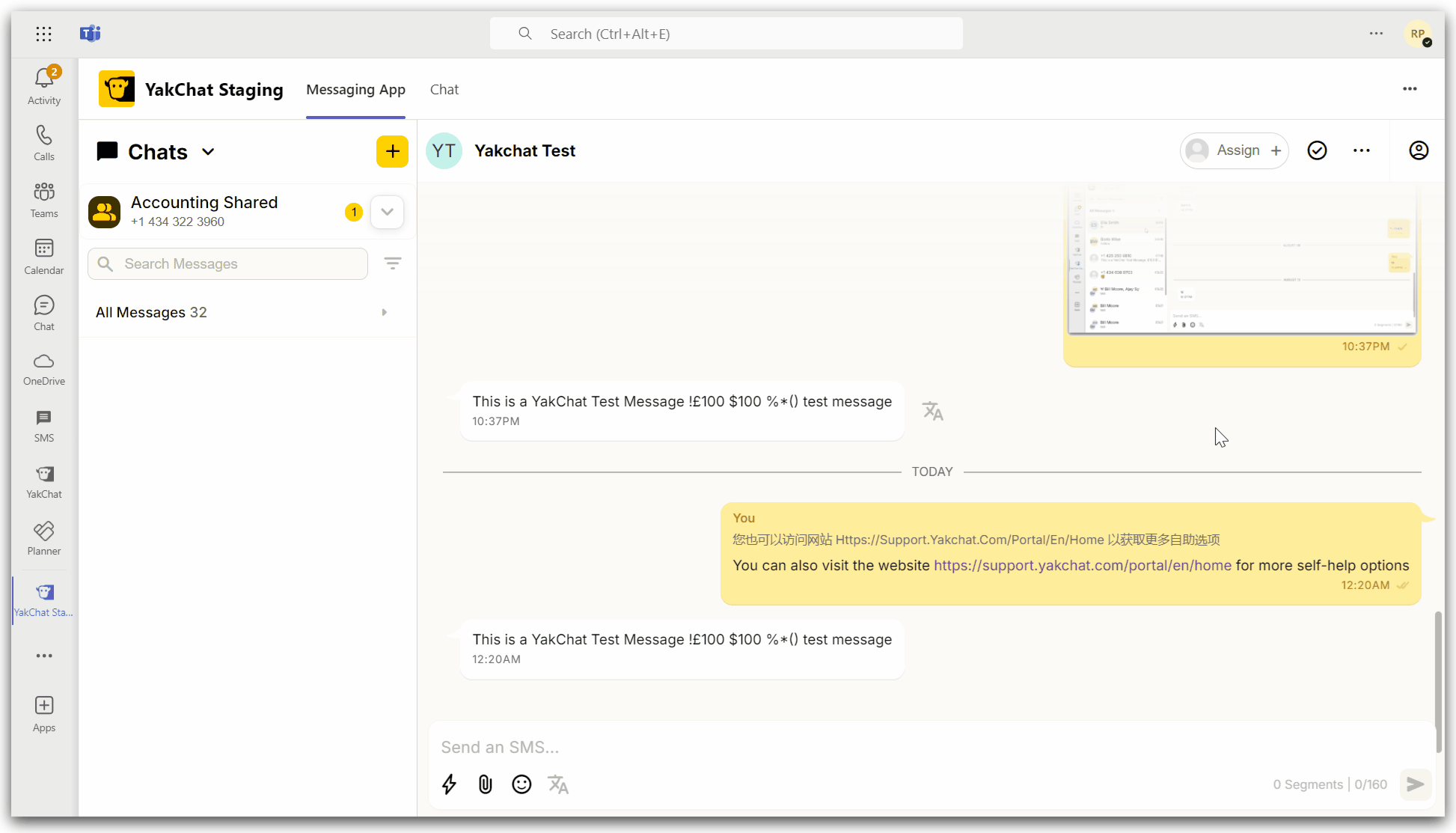Translate the 10:37PM test message

[x=932, y=411]
